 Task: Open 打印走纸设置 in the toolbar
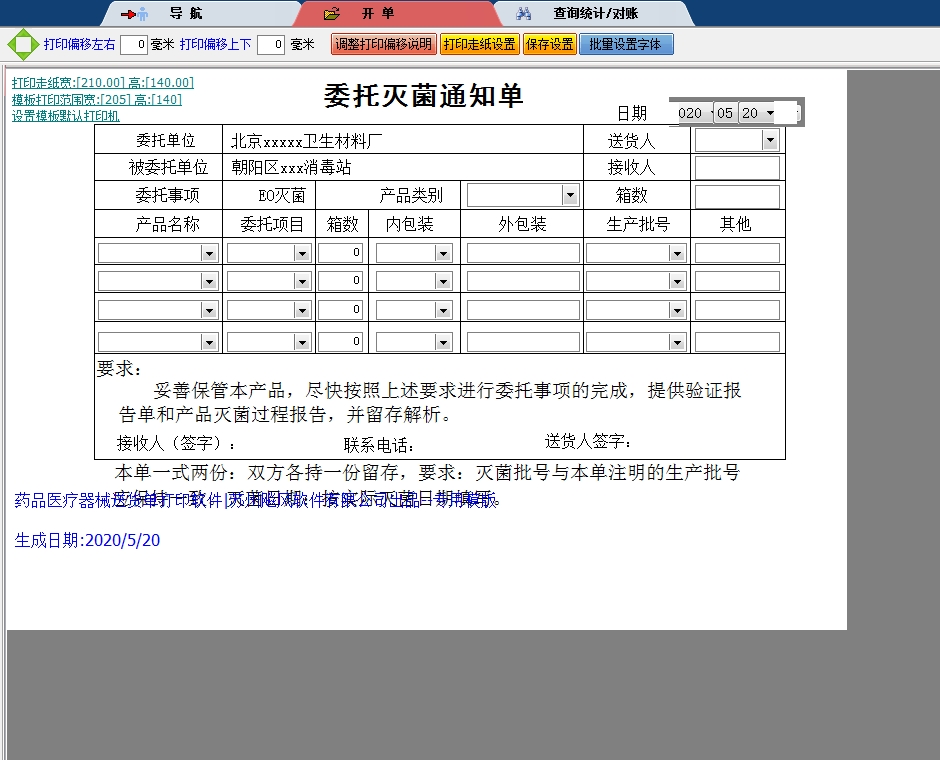[x=479, y=43]
